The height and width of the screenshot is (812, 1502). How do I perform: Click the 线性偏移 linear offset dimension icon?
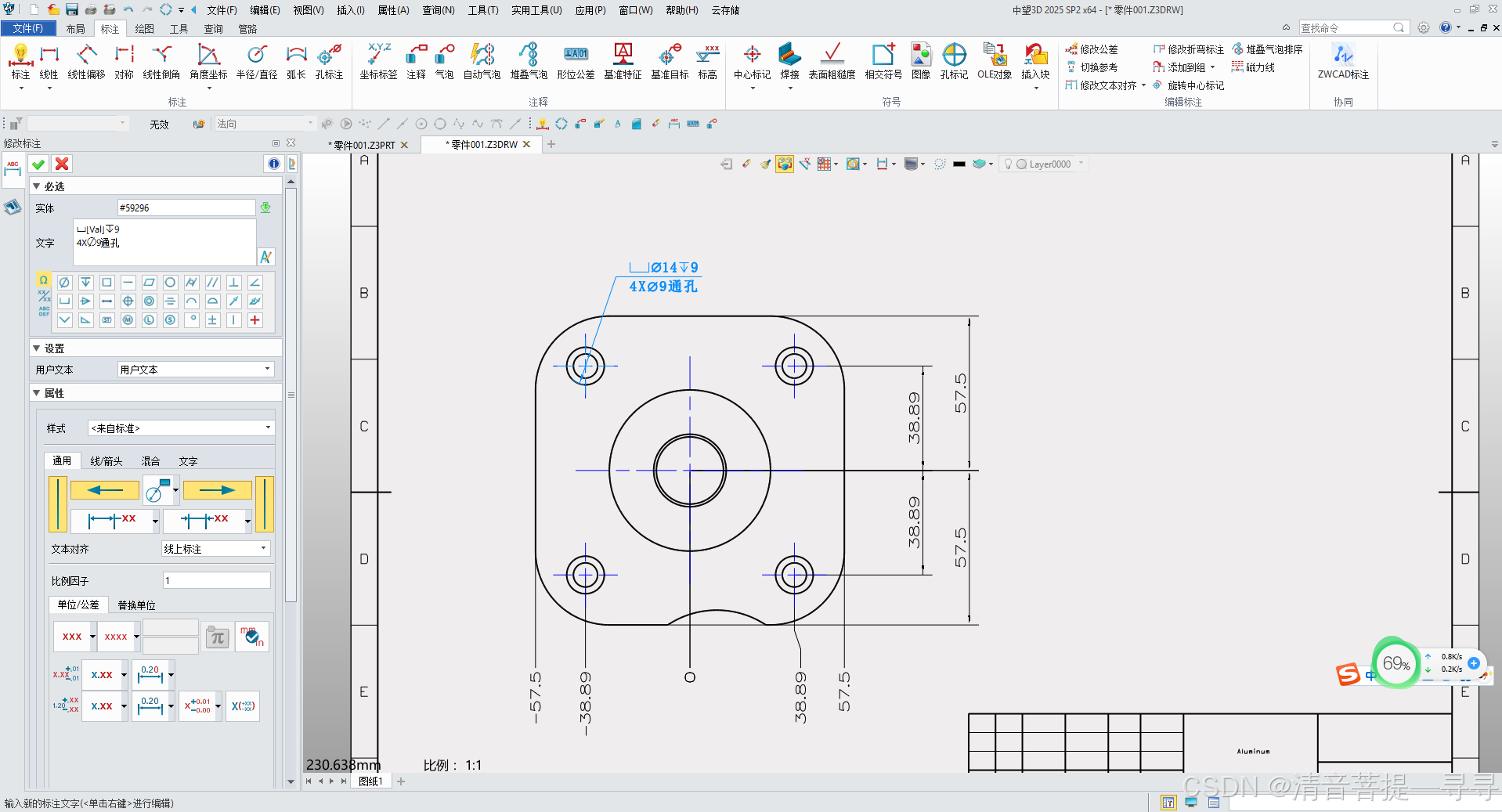(x=86, y=62)
